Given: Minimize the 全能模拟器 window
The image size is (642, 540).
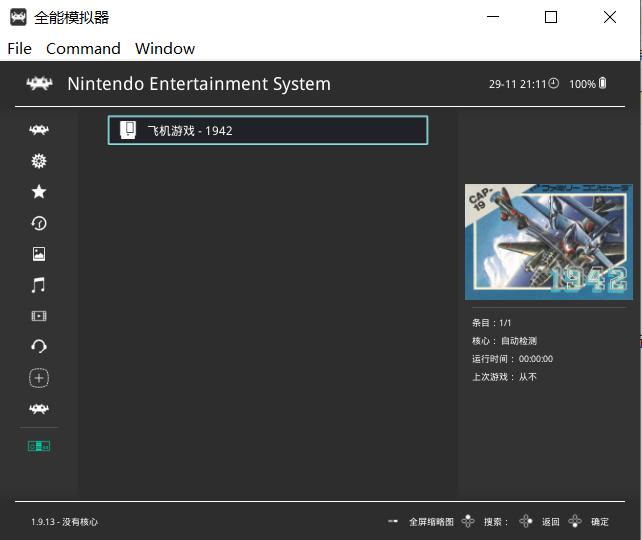Looking at the screenshot, I should coord(493,17).
